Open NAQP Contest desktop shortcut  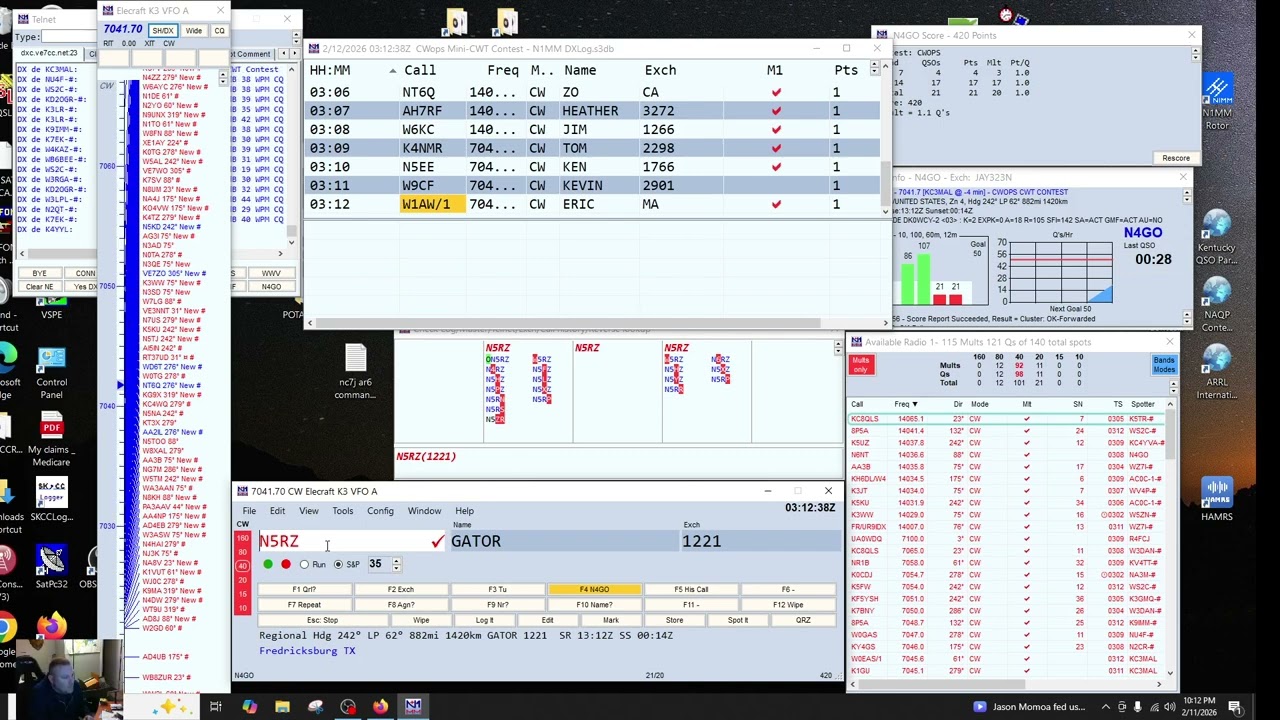click(x=1217, y=304)
